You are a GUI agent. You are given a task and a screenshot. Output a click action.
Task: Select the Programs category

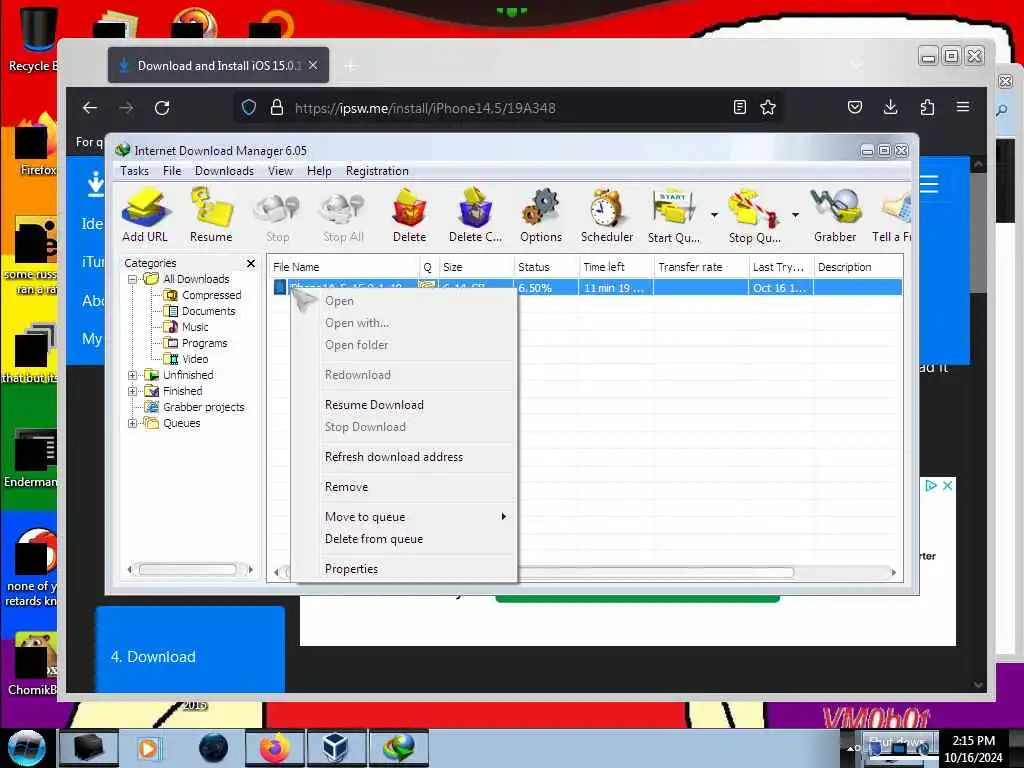[204, 343]
